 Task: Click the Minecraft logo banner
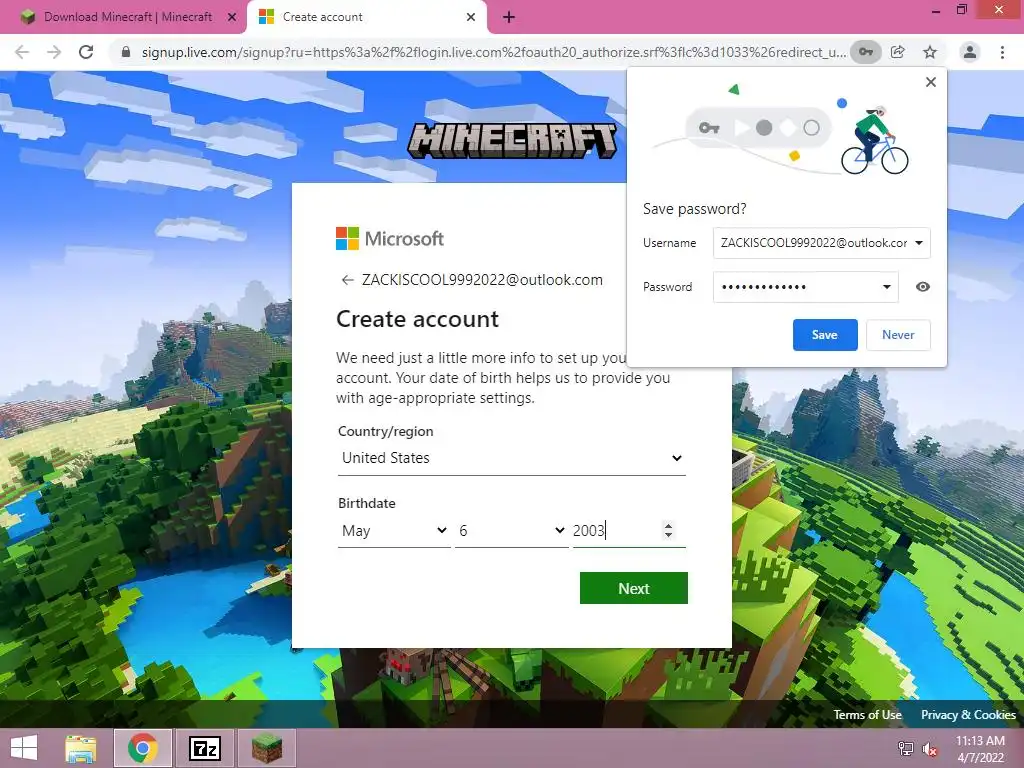(x=512, y=140)
